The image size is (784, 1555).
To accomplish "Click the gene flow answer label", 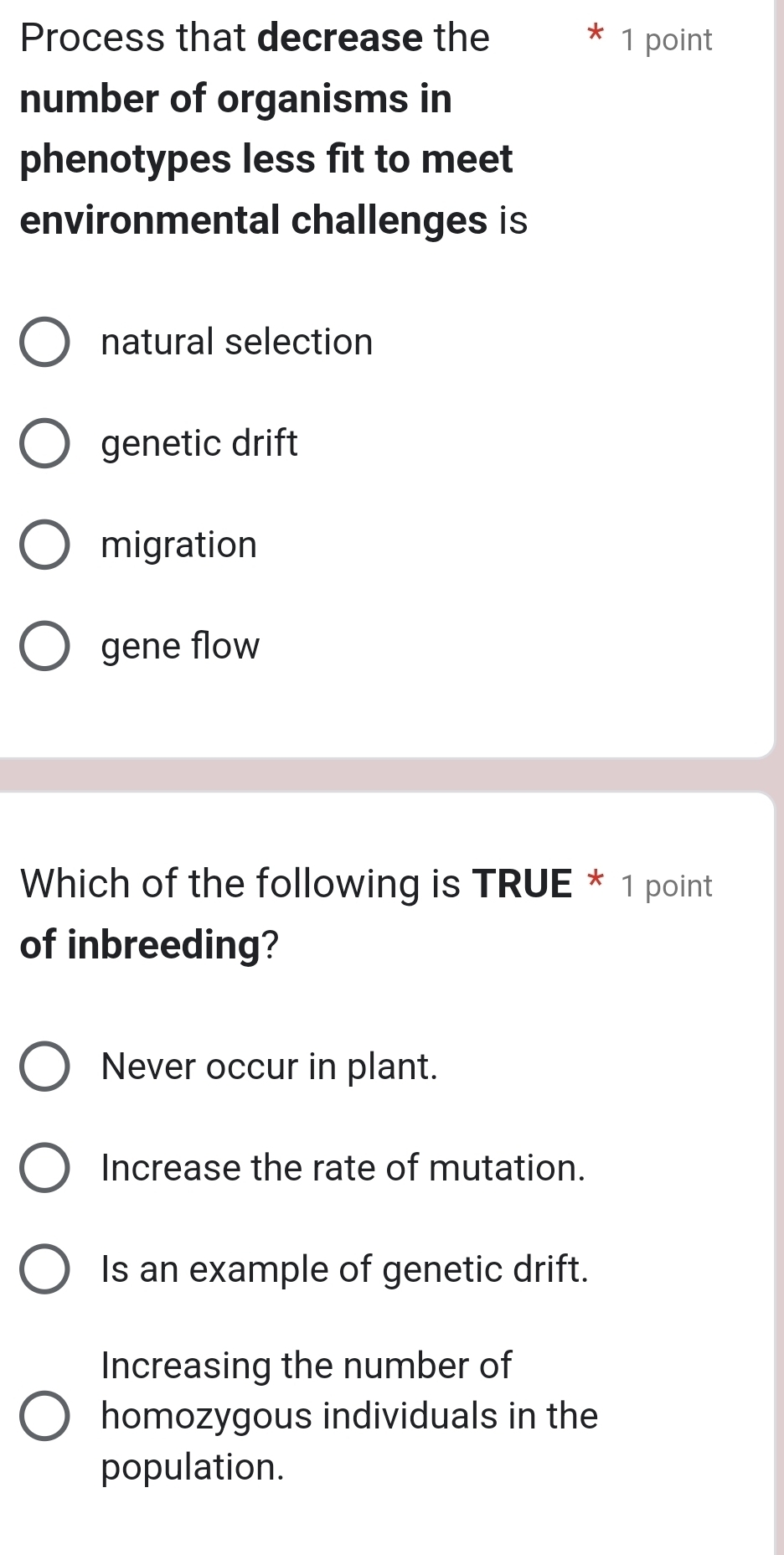I will [179, 647].
